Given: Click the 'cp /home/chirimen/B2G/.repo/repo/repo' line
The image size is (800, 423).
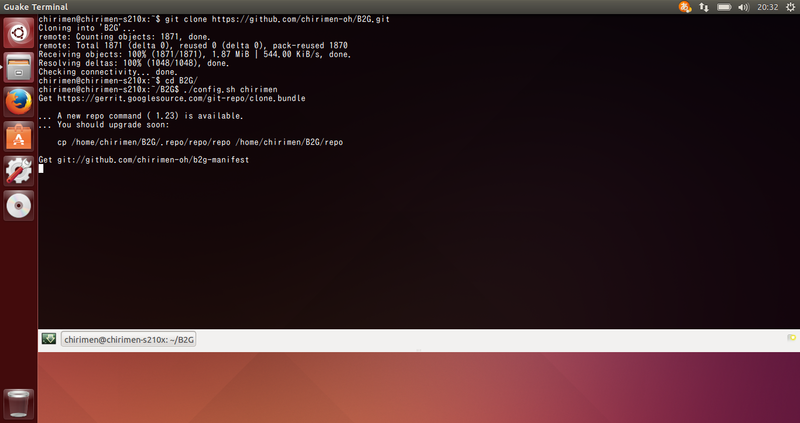Looking at the screenshot, I should coord(200,142).
